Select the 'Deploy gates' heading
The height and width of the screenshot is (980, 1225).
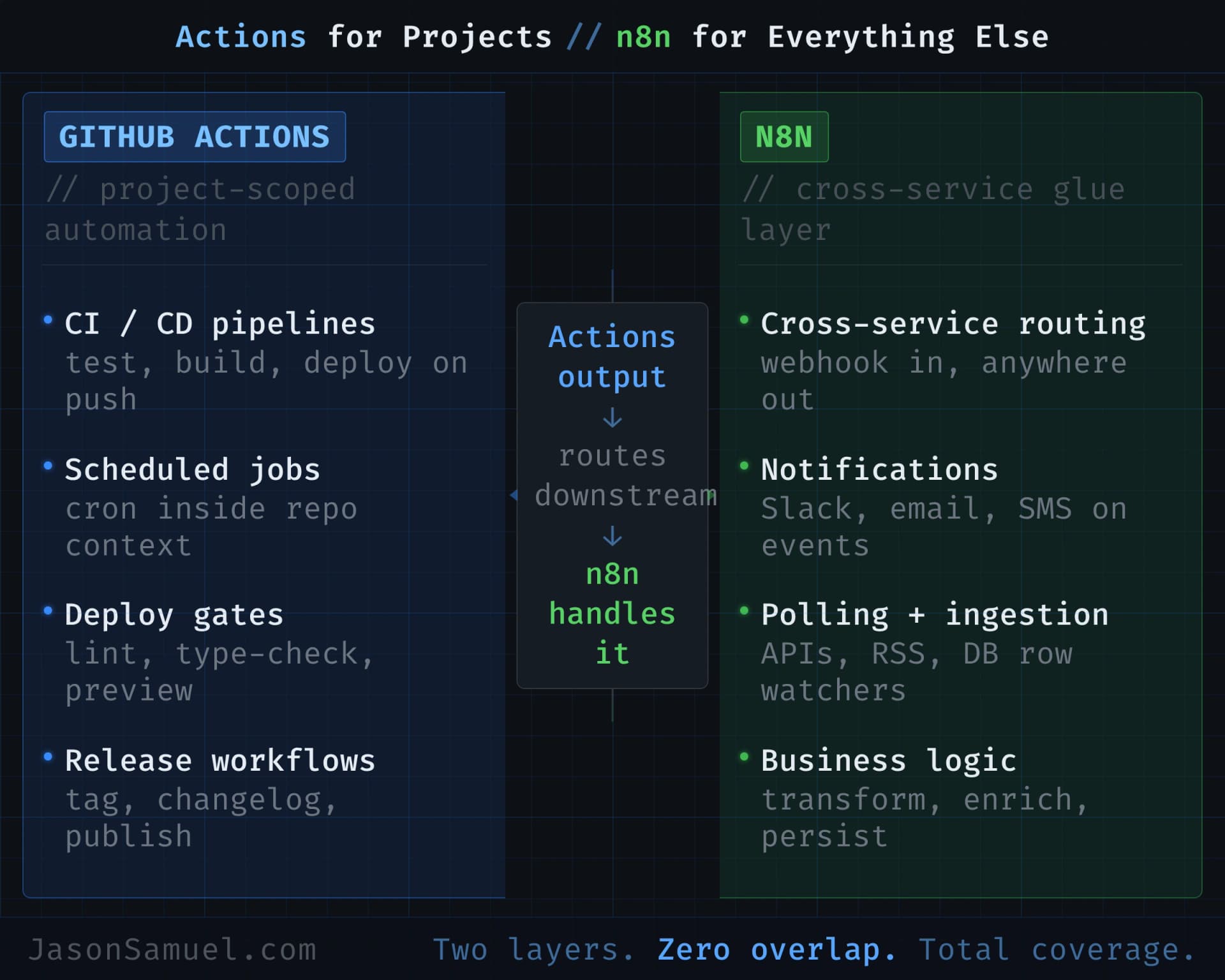[x=174, y=616]
